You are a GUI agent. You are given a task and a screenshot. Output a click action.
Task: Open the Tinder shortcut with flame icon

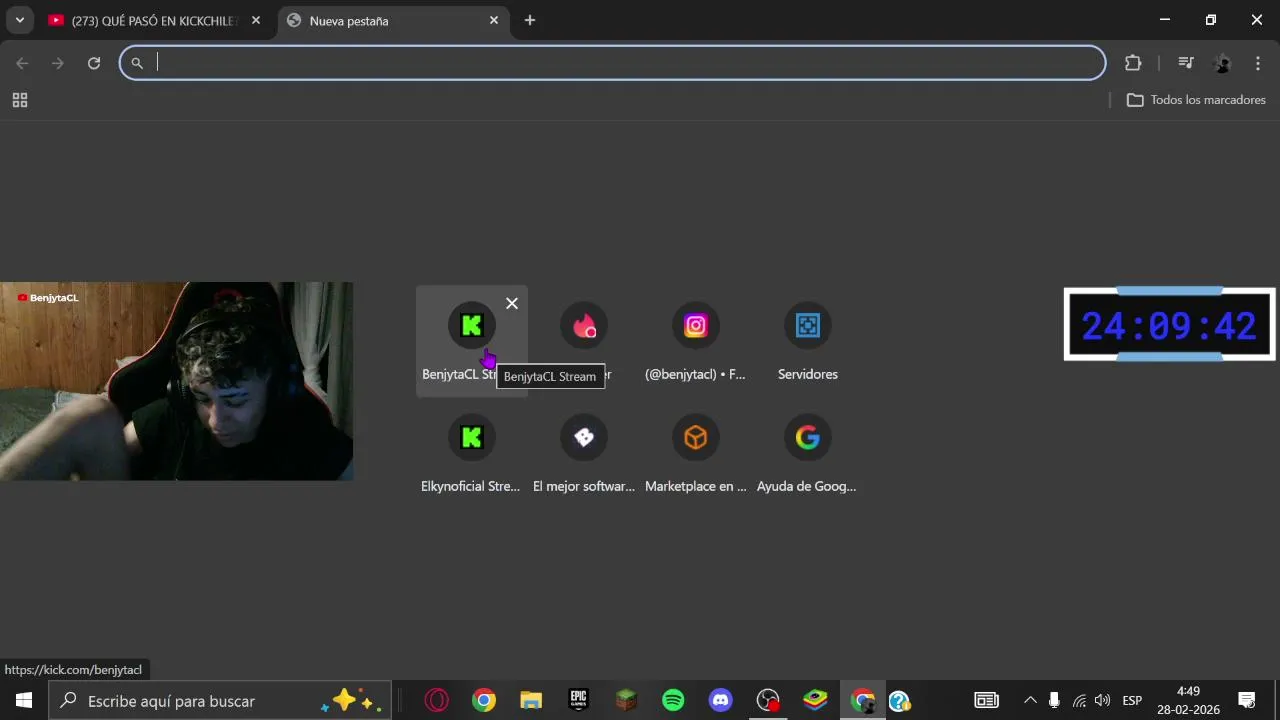pyautogui.click(x=584, y=341)
